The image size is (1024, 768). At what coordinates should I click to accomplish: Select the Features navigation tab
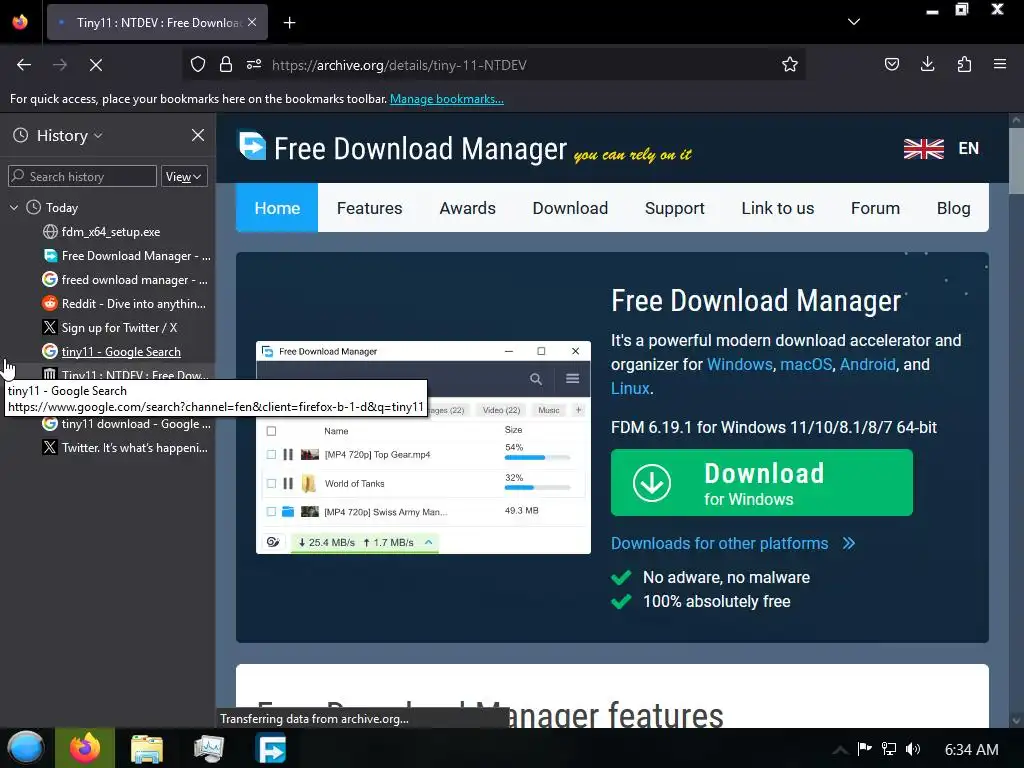click(370, 208)
